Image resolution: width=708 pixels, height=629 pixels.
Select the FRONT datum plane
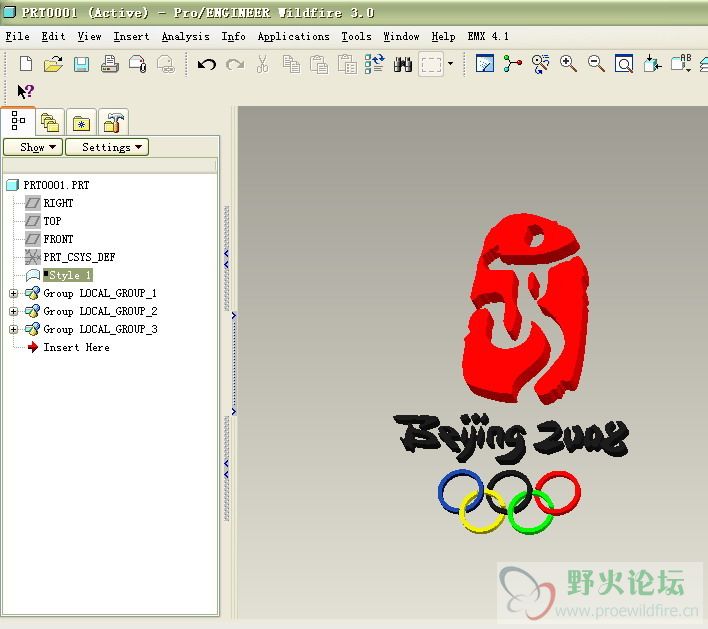click(x=58, y=239)
